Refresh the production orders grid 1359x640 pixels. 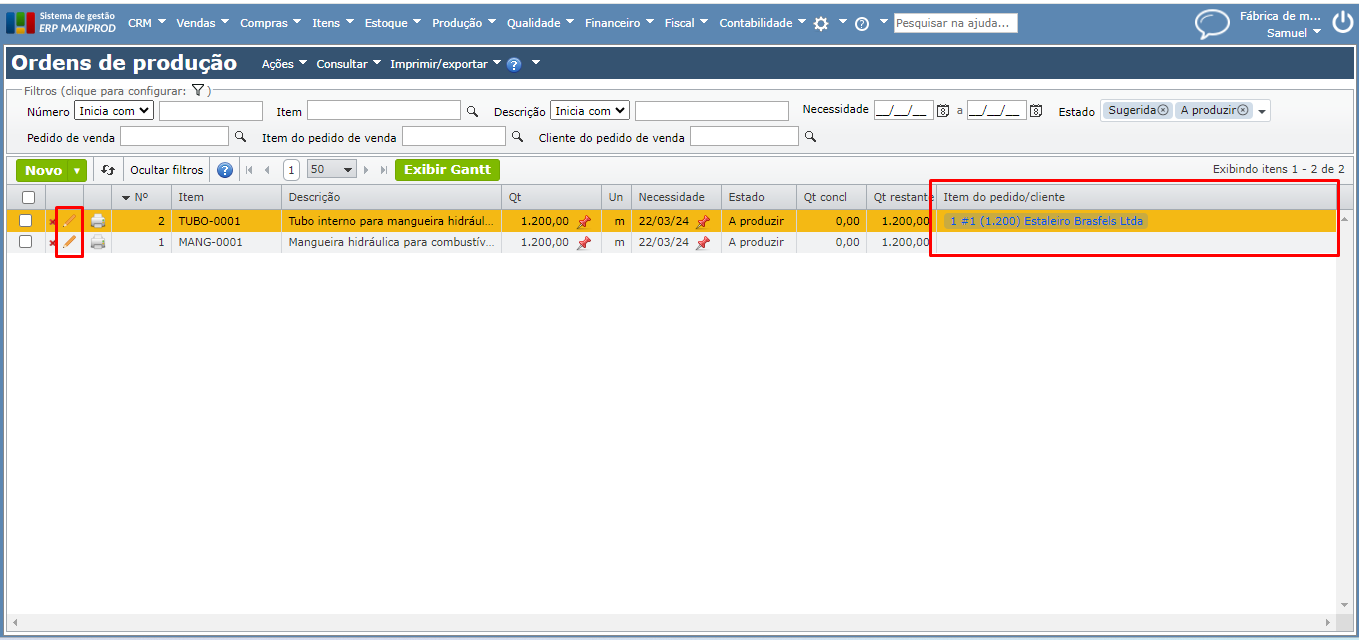pyautogui.click(x=108, y=170)
